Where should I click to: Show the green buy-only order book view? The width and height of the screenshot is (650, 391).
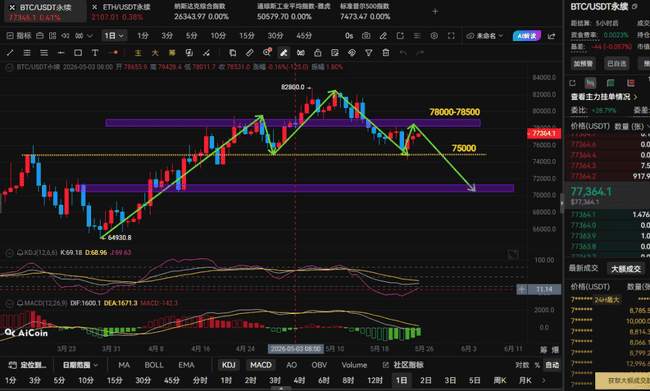point(610,83)
